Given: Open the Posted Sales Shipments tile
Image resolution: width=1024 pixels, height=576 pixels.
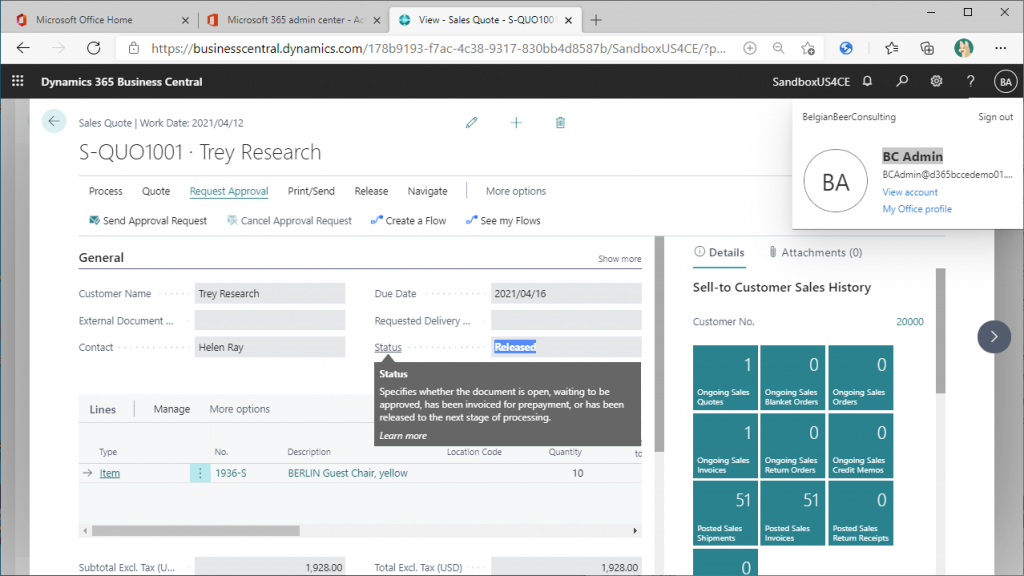Looking at the screenshot, I should pos(725,513).
